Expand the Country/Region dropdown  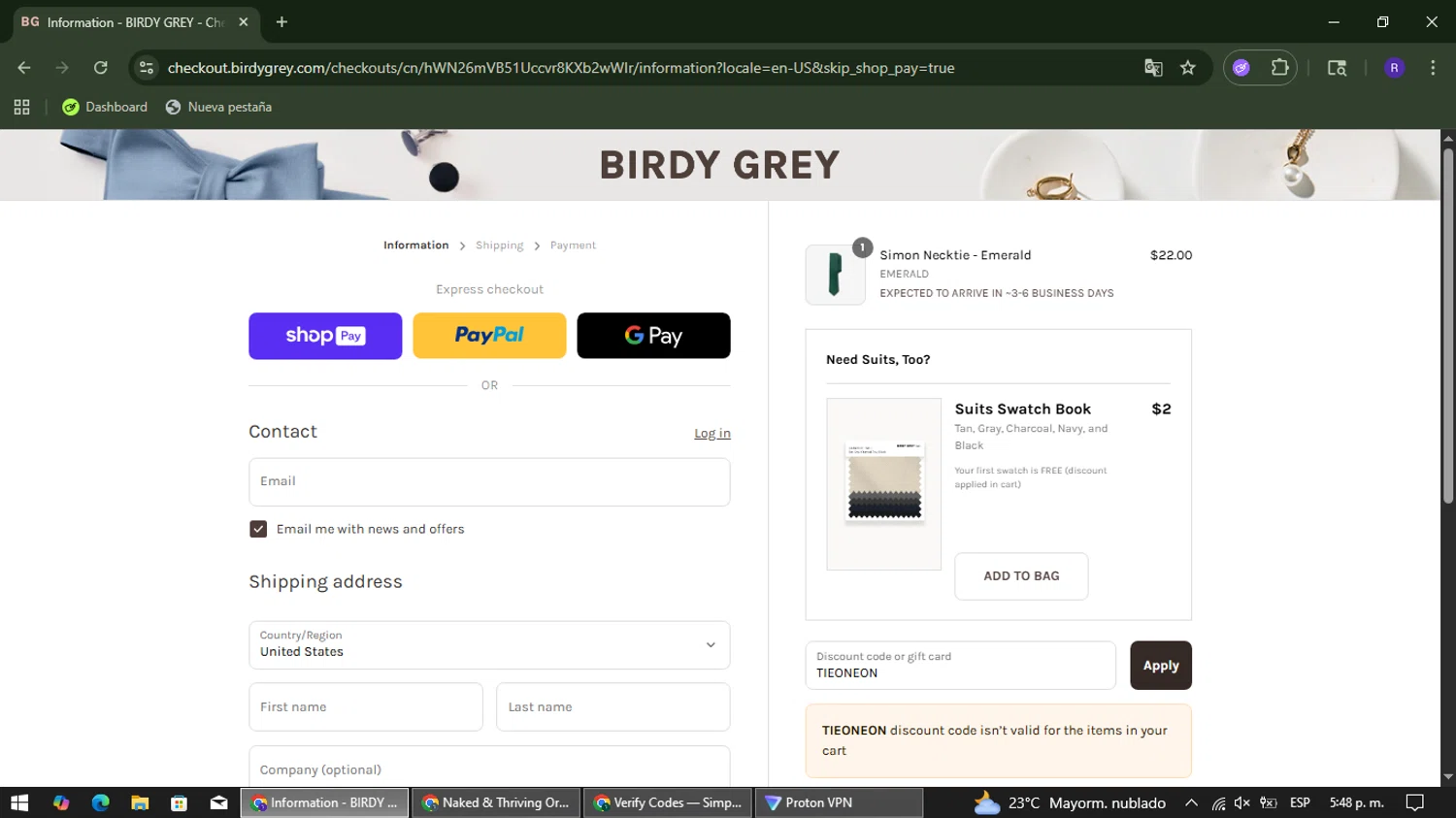click(489, 645)
